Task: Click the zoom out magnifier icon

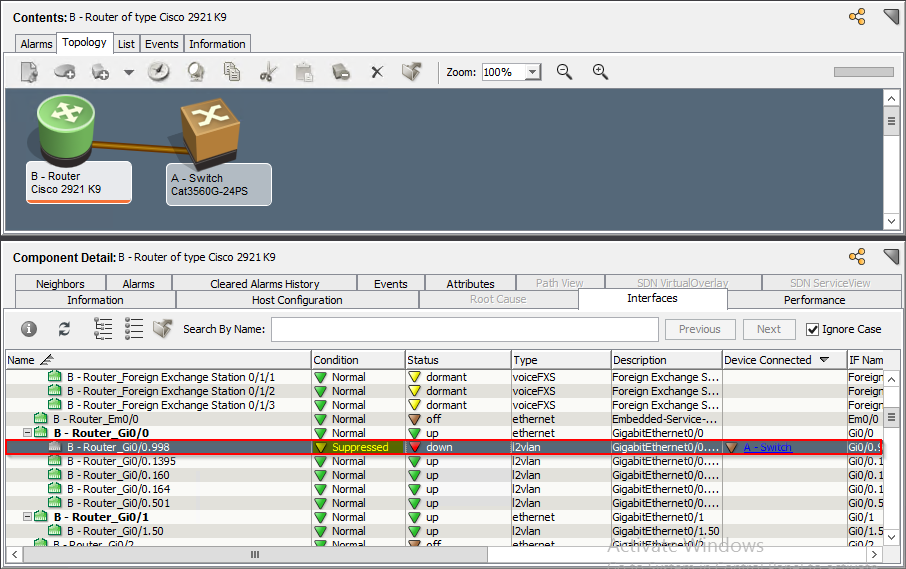Action: click(564, 72)
